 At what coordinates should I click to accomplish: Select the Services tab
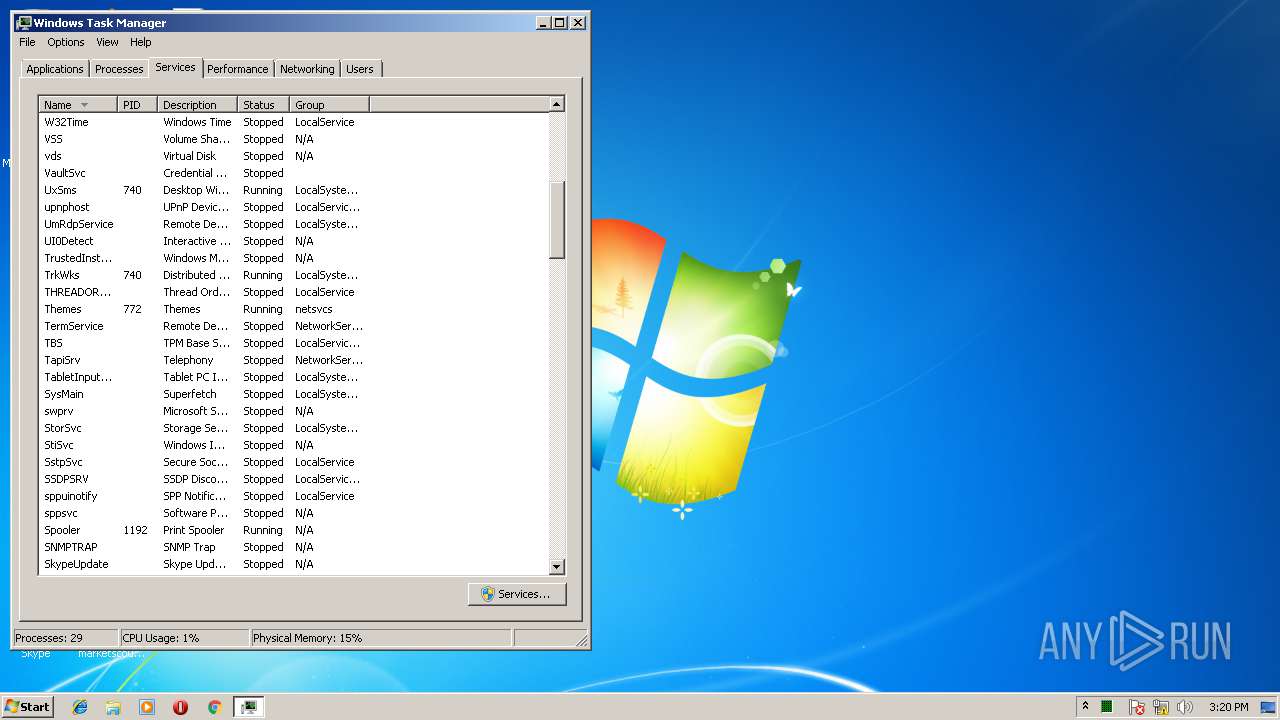[175, 67]
